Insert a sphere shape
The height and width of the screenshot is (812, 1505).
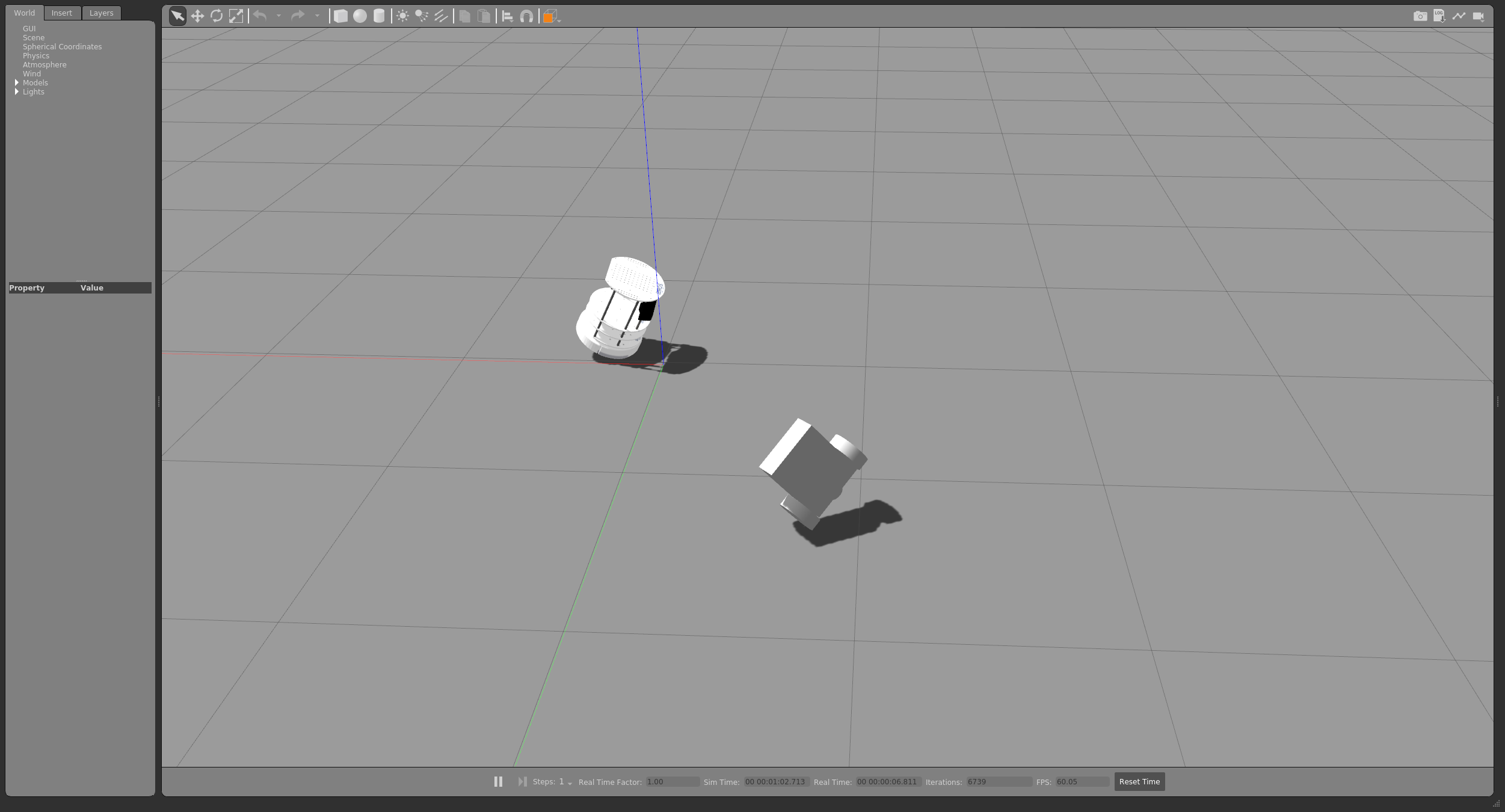[360, 16]
